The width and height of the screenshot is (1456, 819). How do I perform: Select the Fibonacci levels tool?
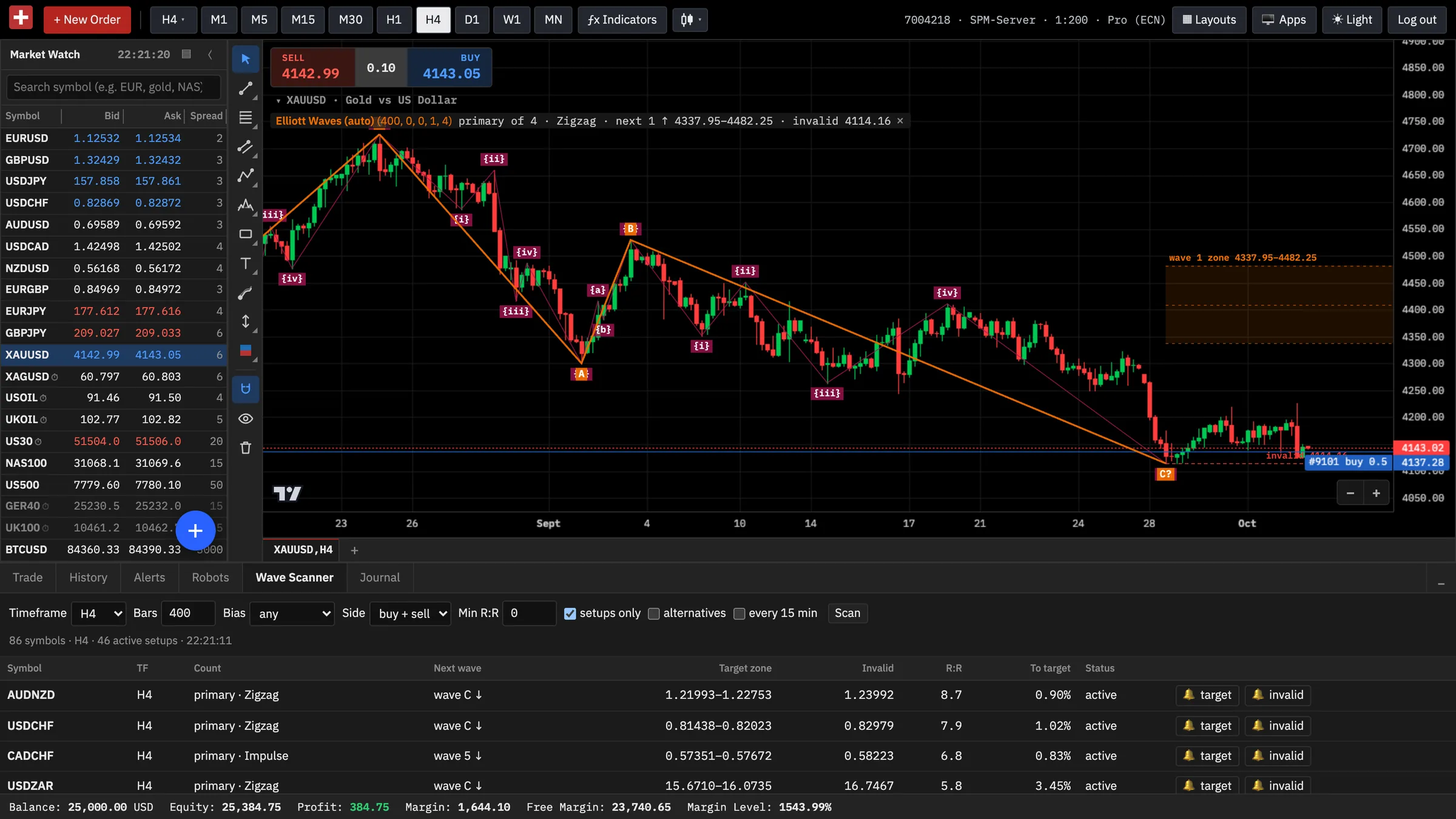point(246,118)
